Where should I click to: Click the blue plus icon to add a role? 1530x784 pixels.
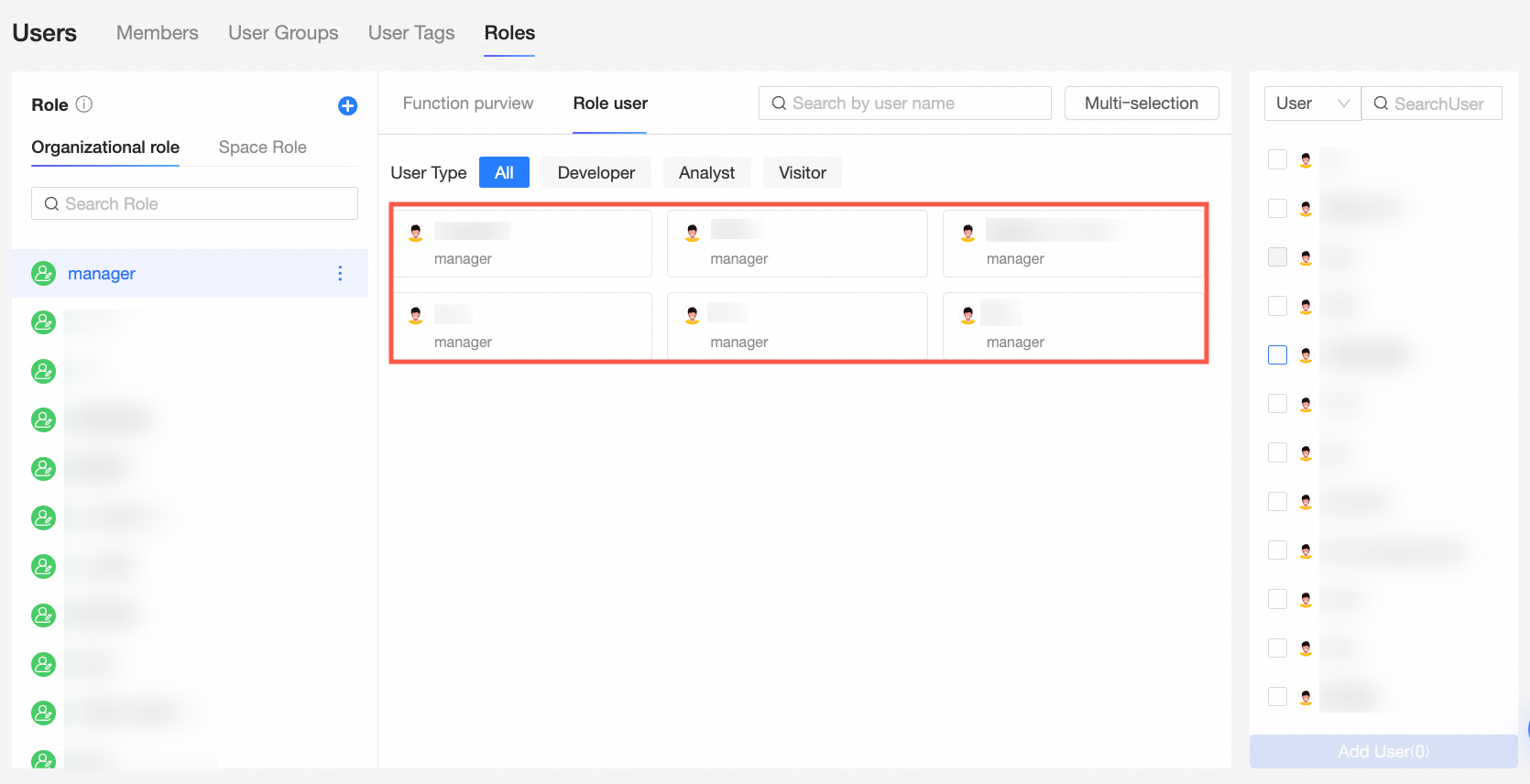[x=347, y=105]
